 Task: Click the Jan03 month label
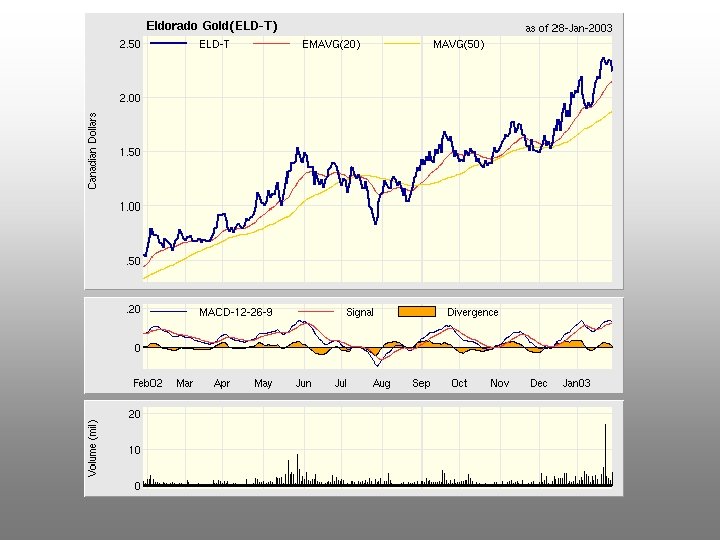point(577,383)
